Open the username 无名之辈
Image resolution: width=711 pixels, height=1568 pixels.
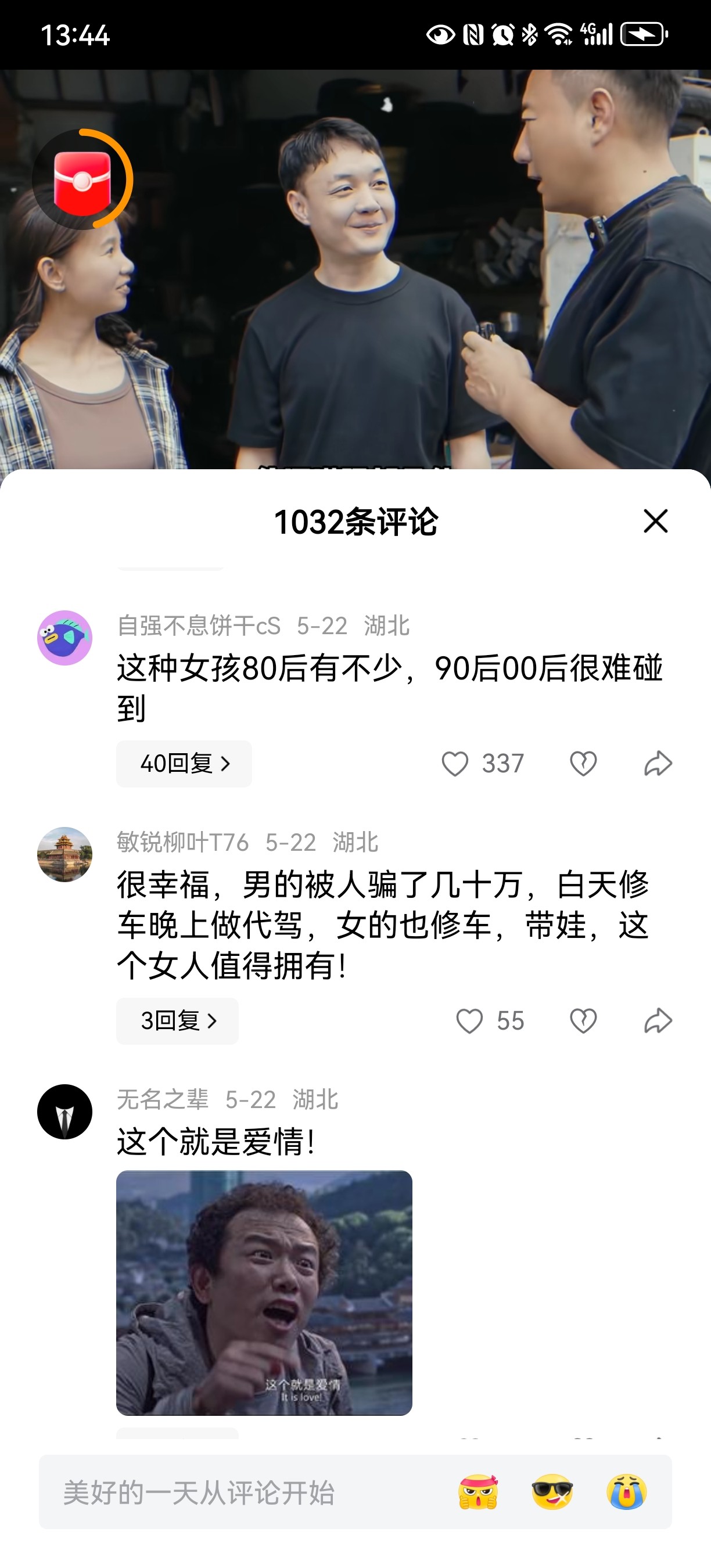[163, 1099]
